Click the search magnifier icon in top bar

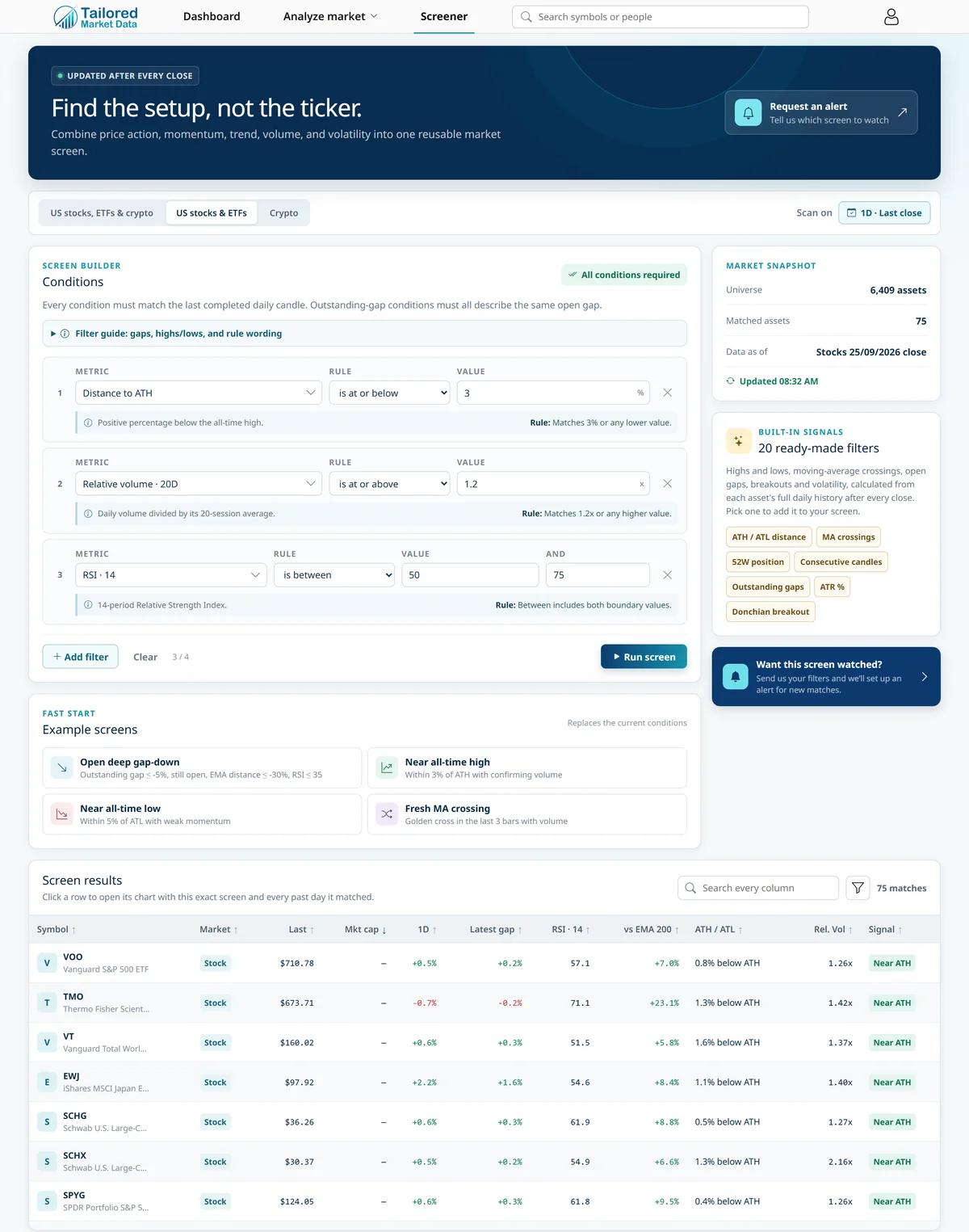click(x=526, y=17)
